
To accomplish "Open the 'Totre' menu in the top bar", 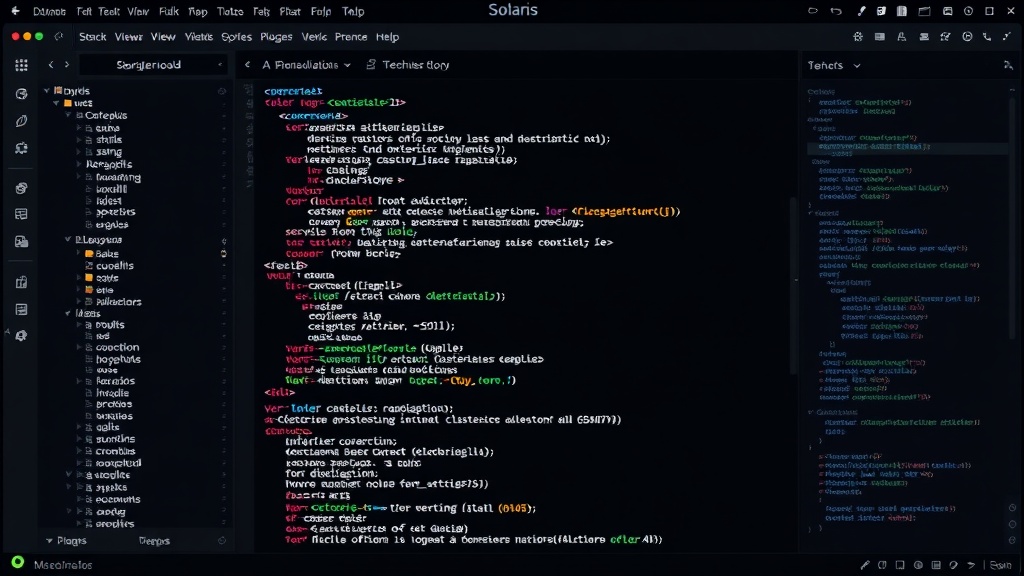I will point(230,11).
